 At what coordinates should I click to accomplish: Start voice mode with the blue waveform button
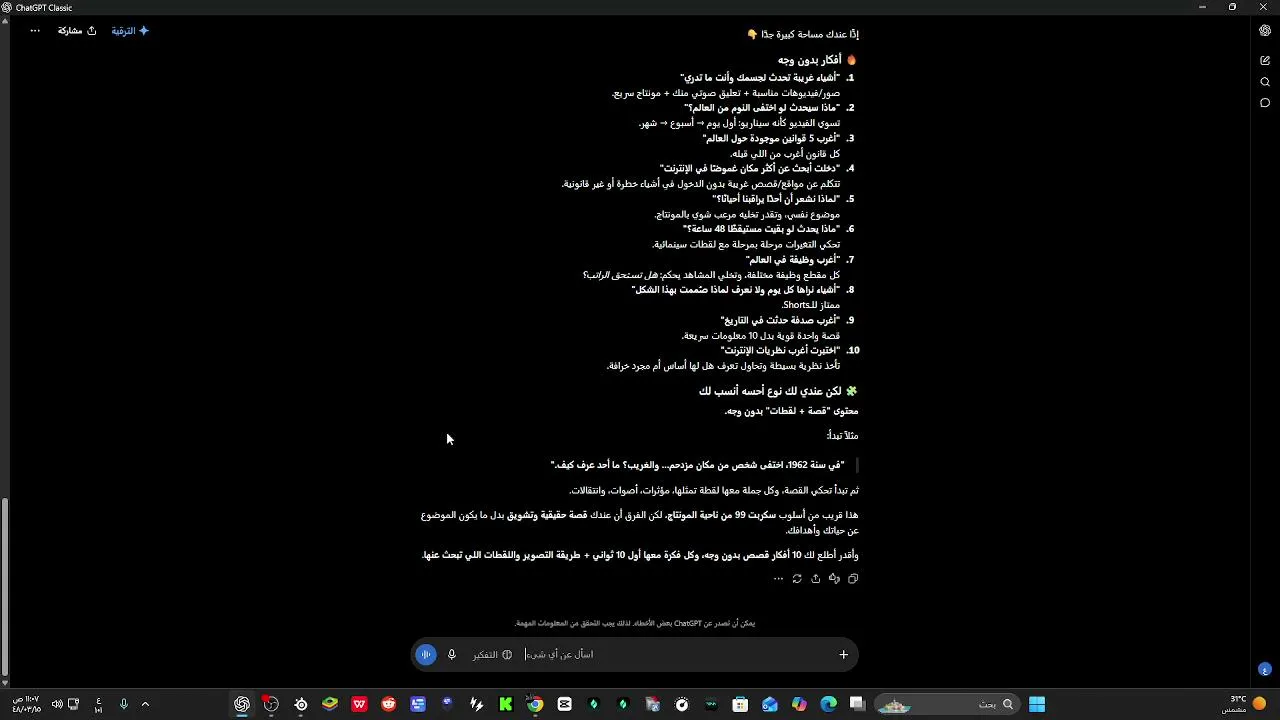[426, 654]
